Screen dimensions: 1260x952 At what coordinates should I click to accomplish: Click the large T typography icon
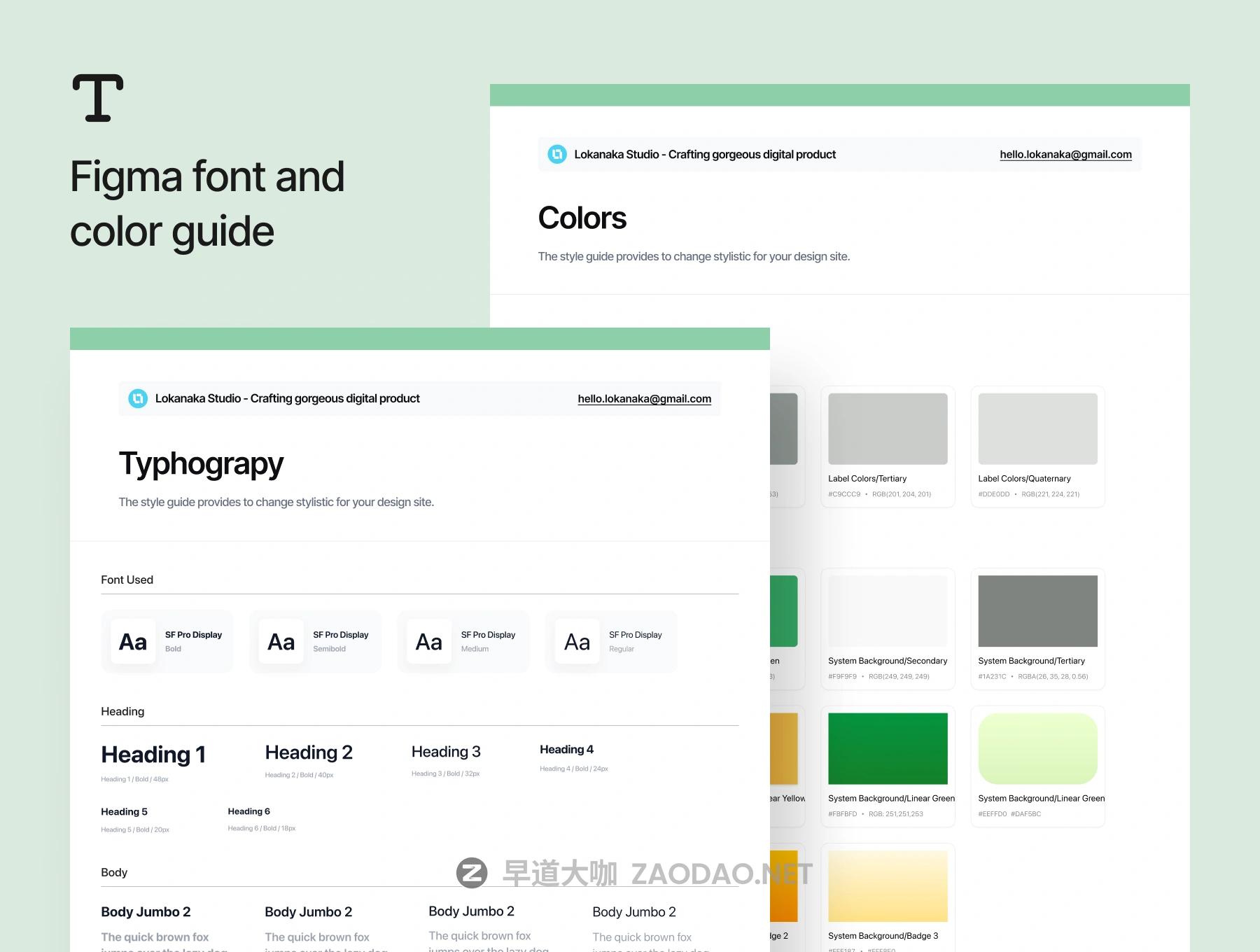98,98
